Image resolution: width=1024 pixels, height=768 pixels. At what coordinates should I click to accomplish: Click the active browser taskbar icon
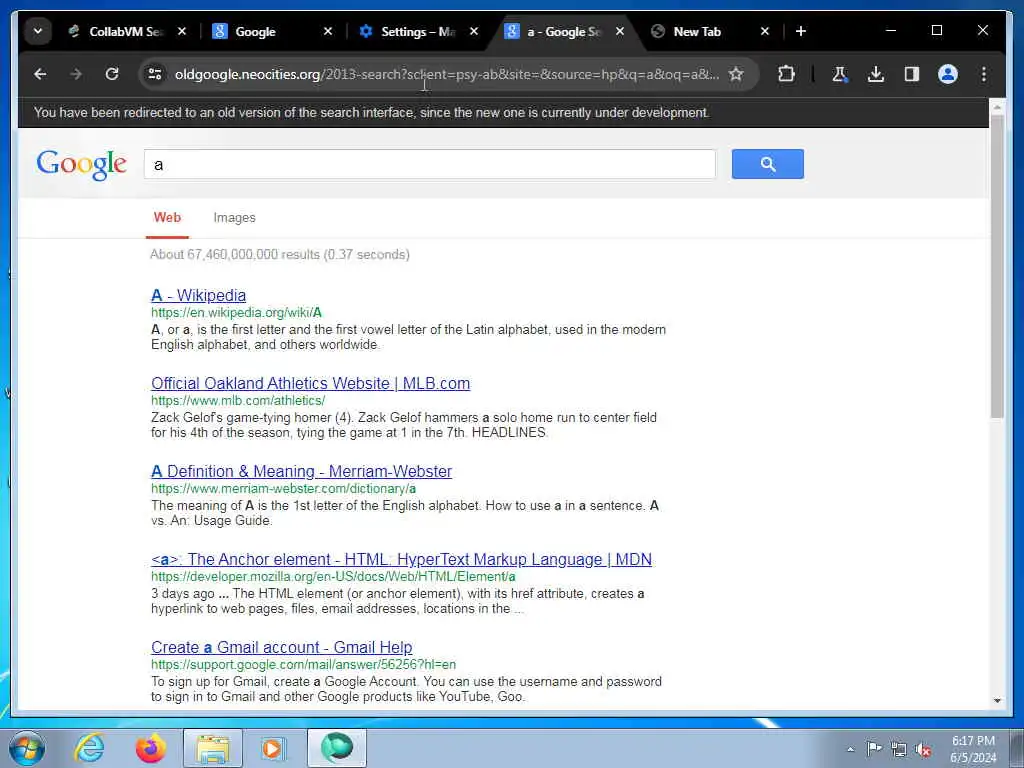[336, 748]
